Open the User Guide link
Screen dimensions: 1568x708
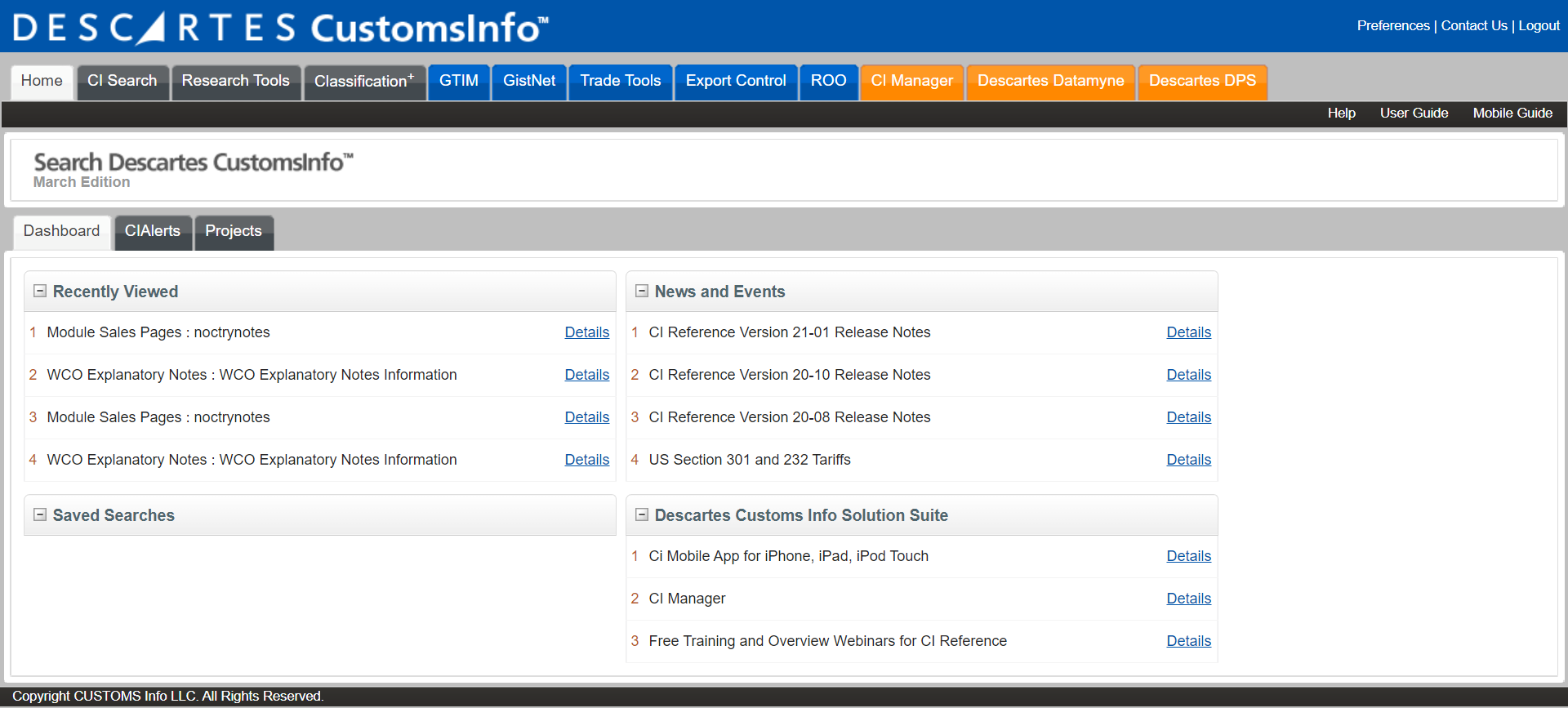pyautogui.click(x=1414, y=113)
